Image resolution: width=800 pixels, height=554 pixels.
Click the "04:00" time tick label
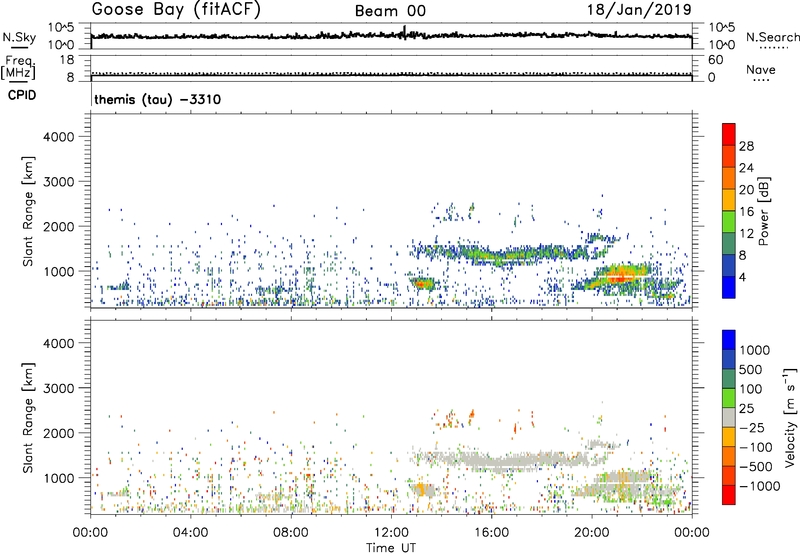(x=190, y=533)
